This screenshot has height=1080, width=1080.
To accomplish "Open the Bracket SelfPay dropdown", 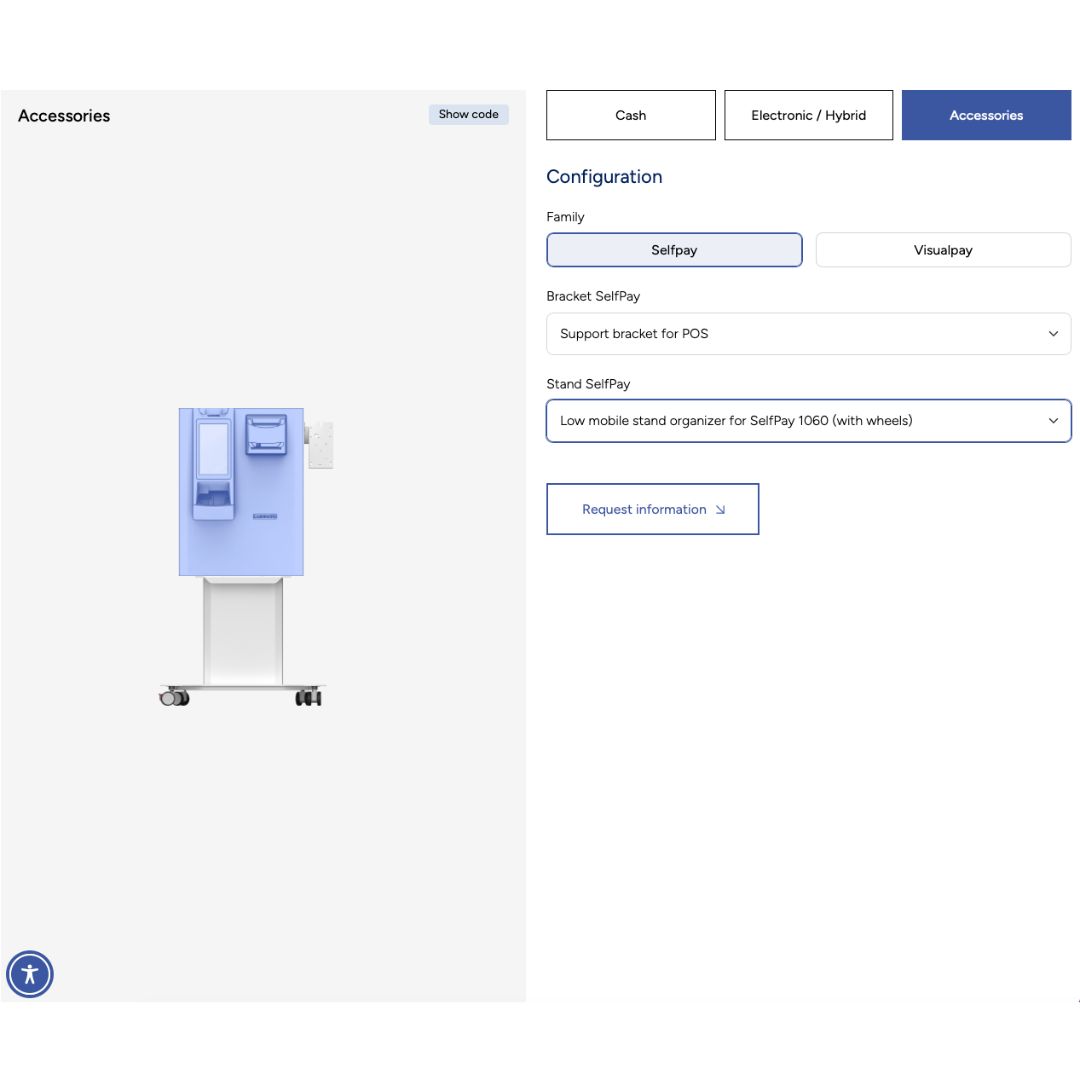I will (809, 334).
